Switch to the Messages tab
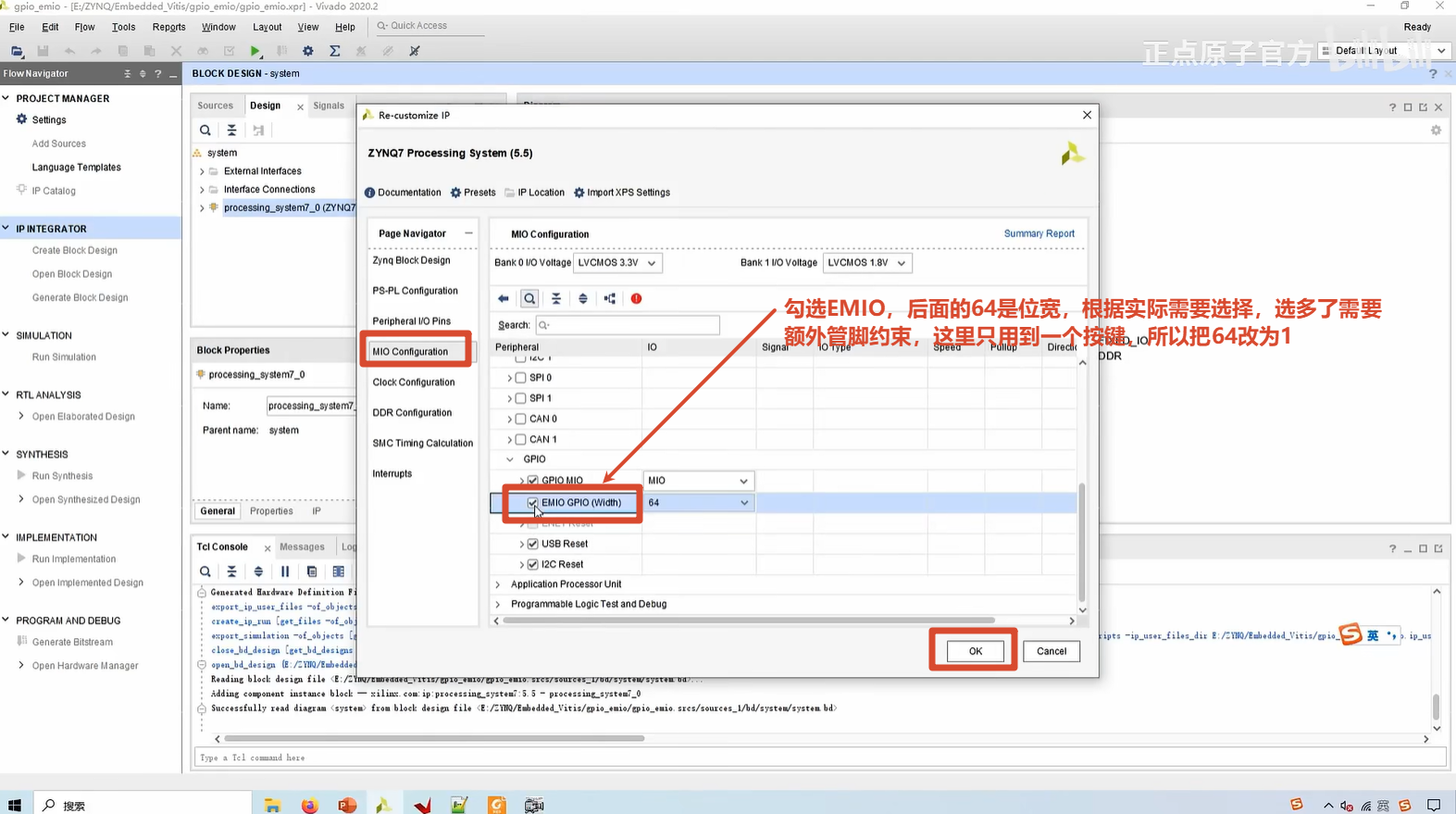This screenshot has width=1456, height=814. tap(302, 547)
